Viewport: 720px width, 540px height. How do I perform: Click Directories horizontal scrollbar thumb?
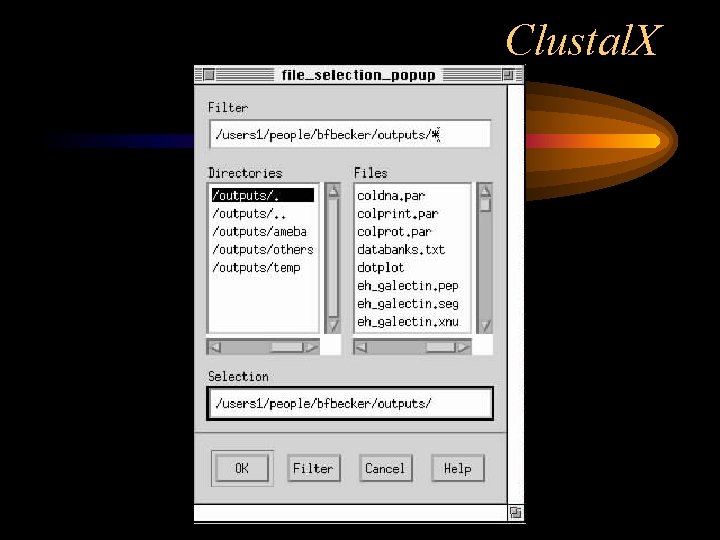pyautogui.click(x=287, y=347)
